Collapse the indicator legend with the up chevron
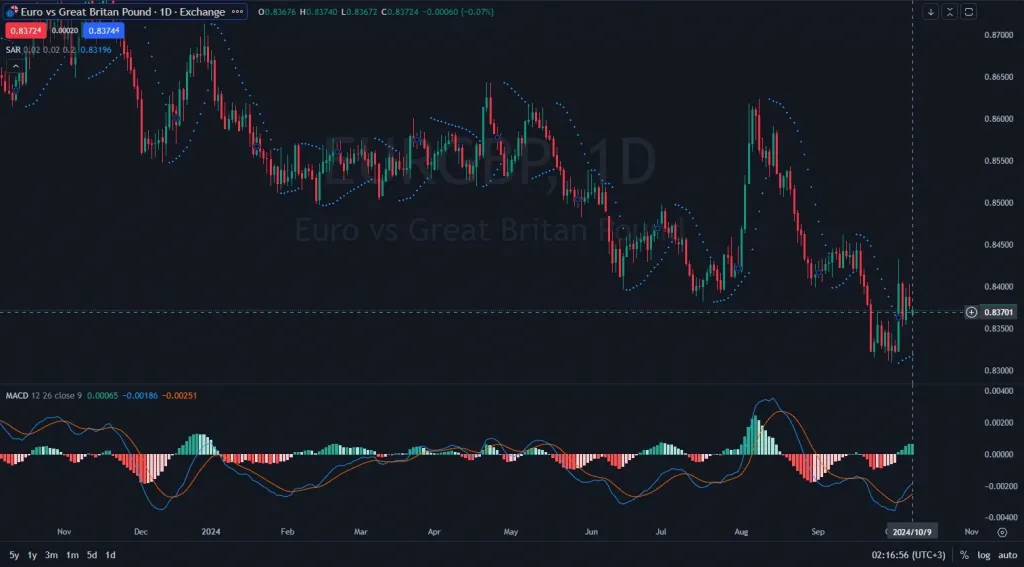 point(15,66)
